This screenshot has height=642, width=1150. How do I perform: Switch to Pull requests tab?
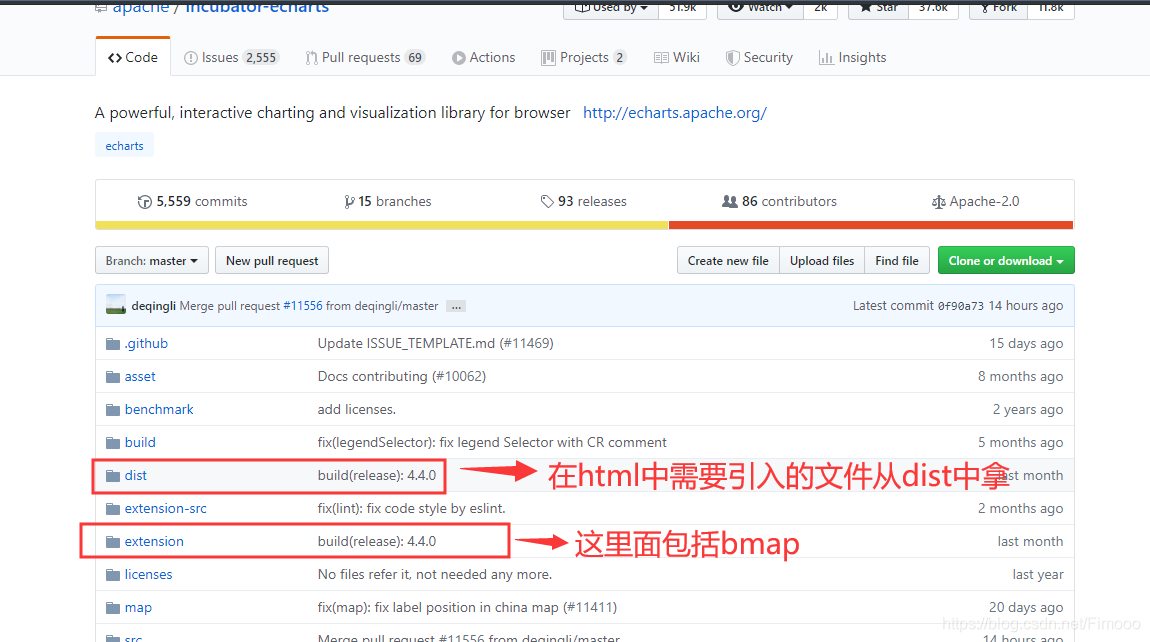(365, 57)
